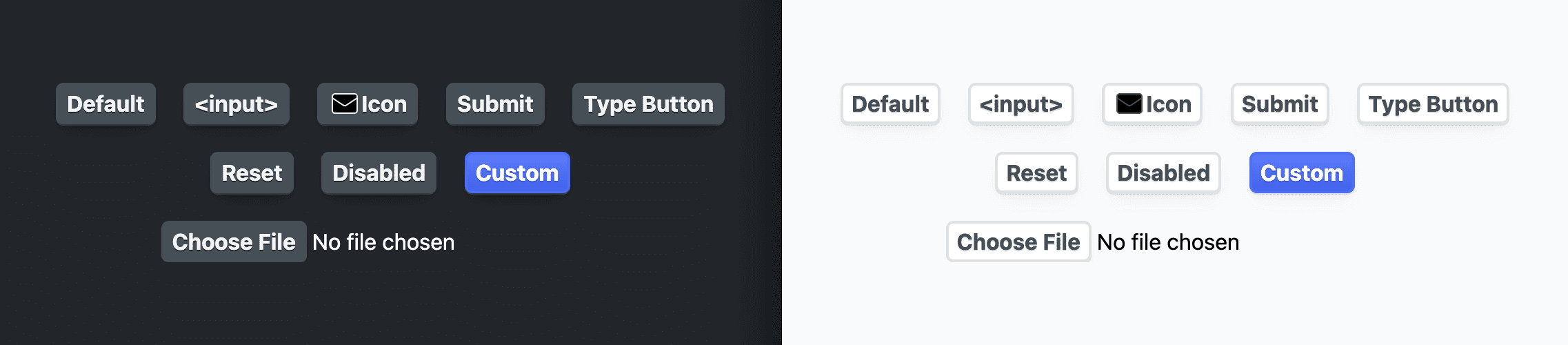Click the light <input> button
The width and height of the screenshot is (1568, 345).
pyautogui.click(x=1021, y=104)
